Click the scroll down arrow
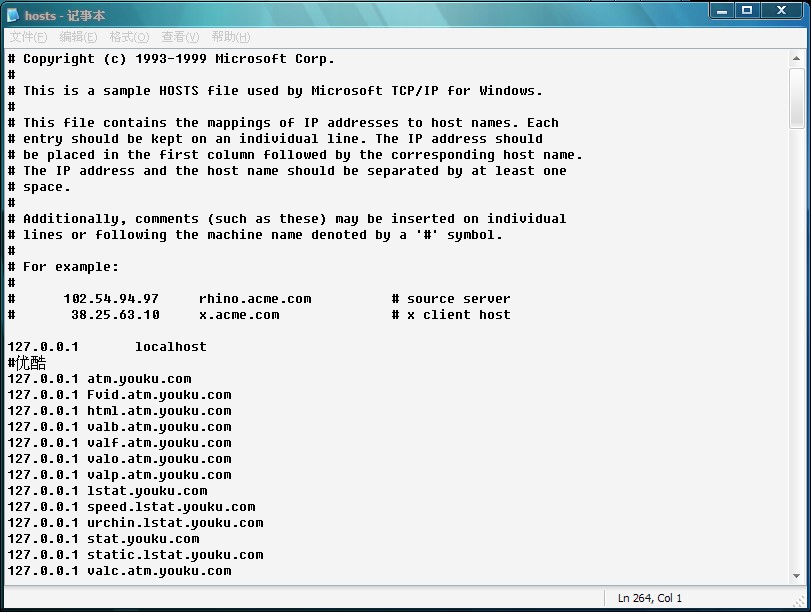Image resolution: width=811 pixels, height=612 pixels. pos(797,576)
